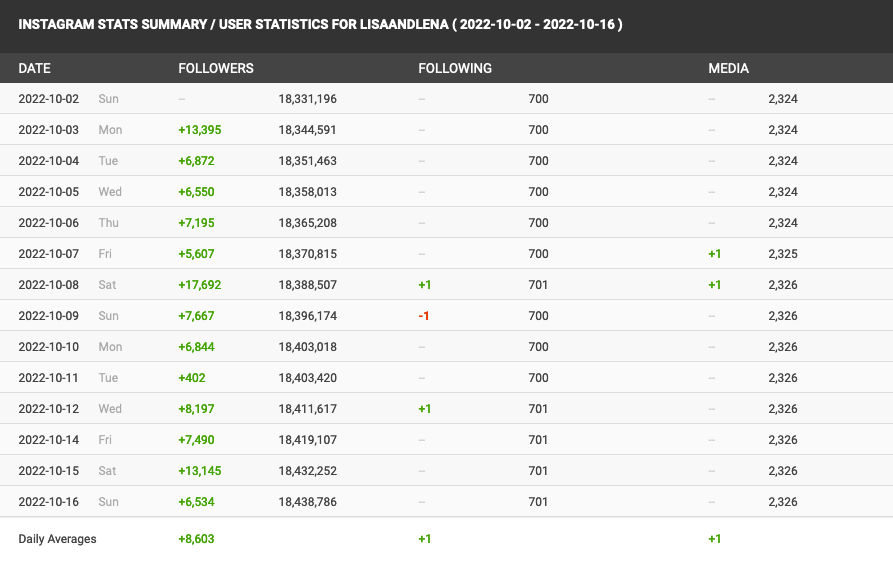Click follower gain +17,692
893x568 pixels.
click(200, 285)
